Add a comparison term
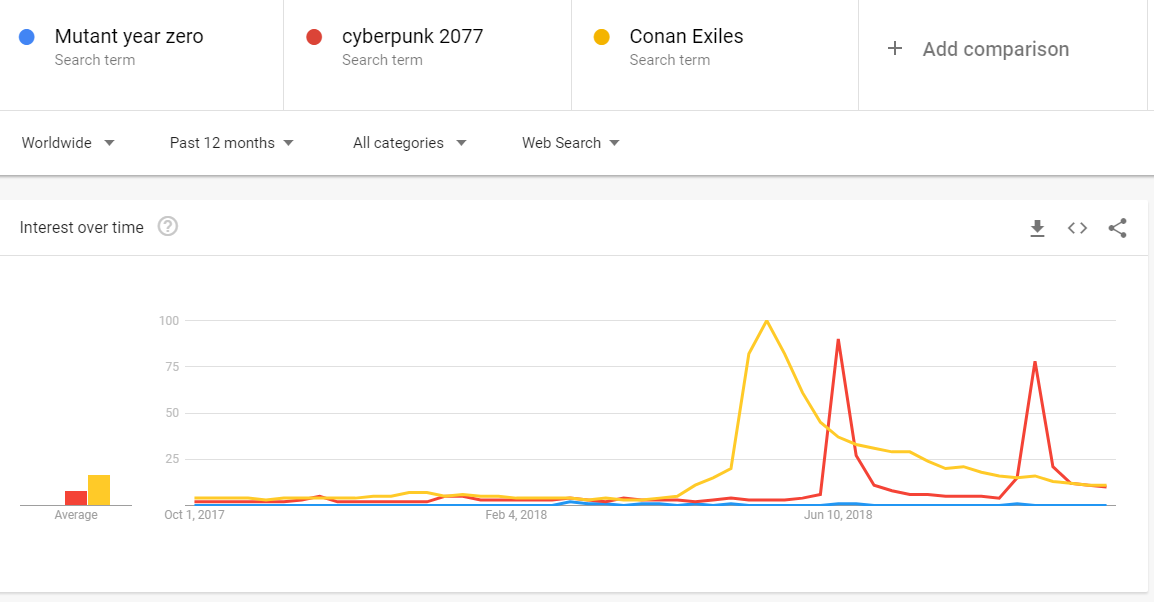1154x602 pixels. 996,49
